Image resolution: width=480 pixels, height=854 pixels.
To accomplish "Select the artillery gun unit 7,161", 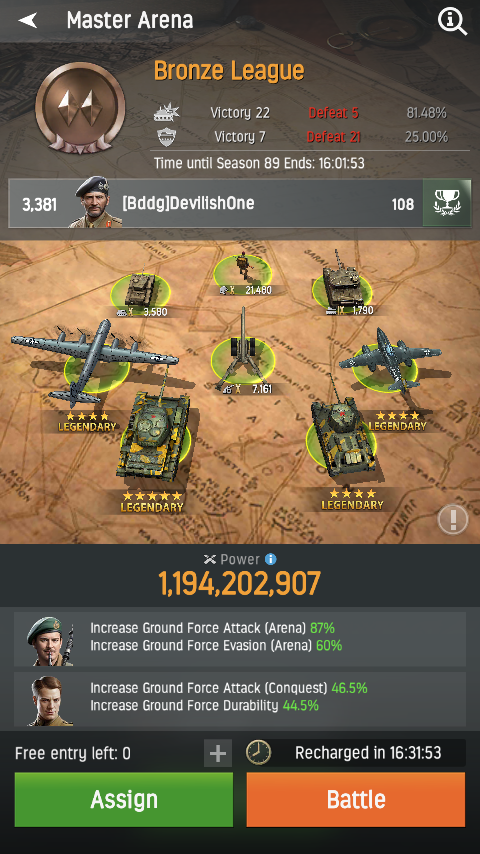I will [243, 350].
